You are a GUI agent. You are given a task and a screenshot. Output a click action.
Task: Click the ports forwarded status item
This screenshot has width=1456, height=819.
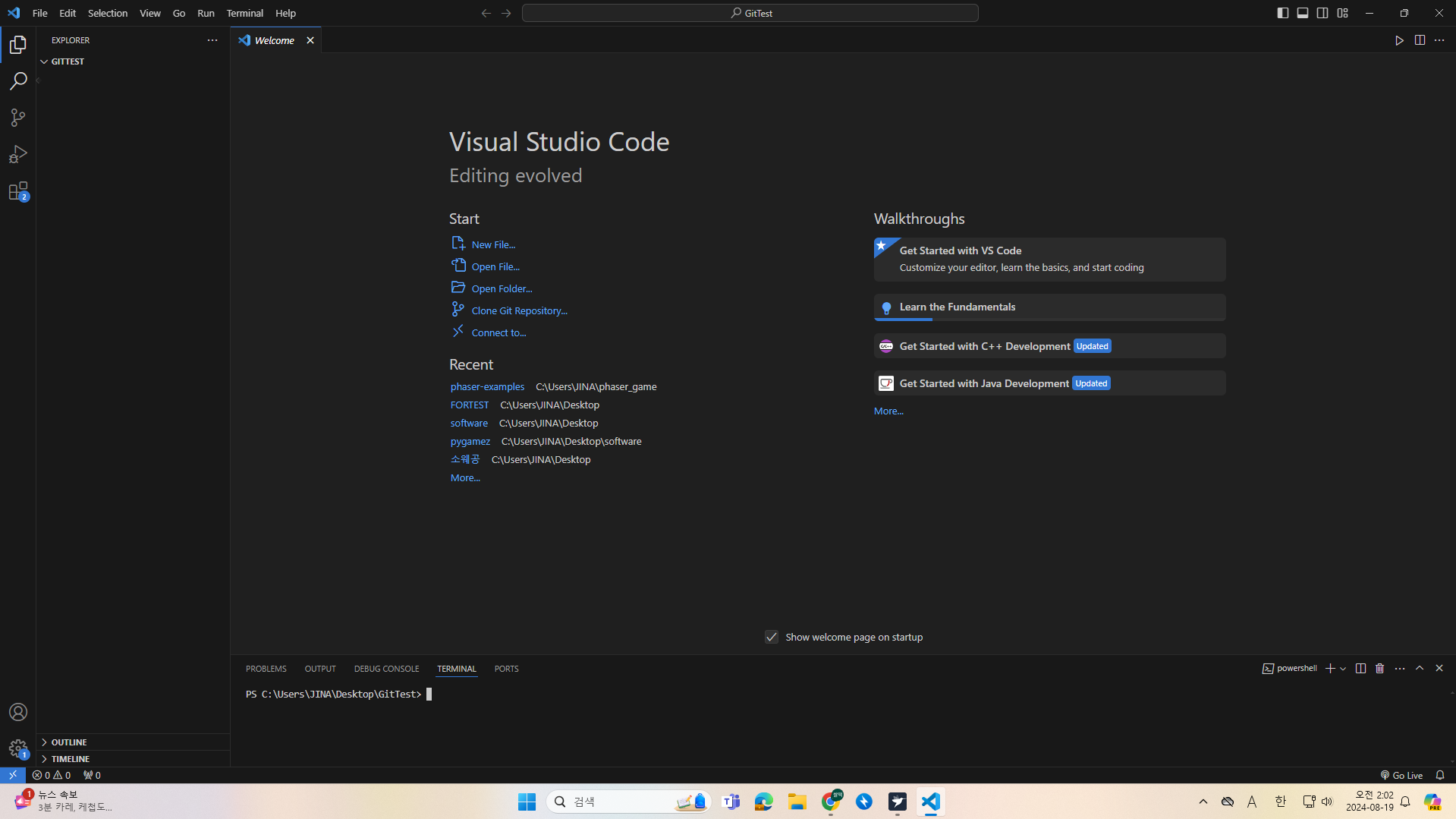click(x=92, y=775)
